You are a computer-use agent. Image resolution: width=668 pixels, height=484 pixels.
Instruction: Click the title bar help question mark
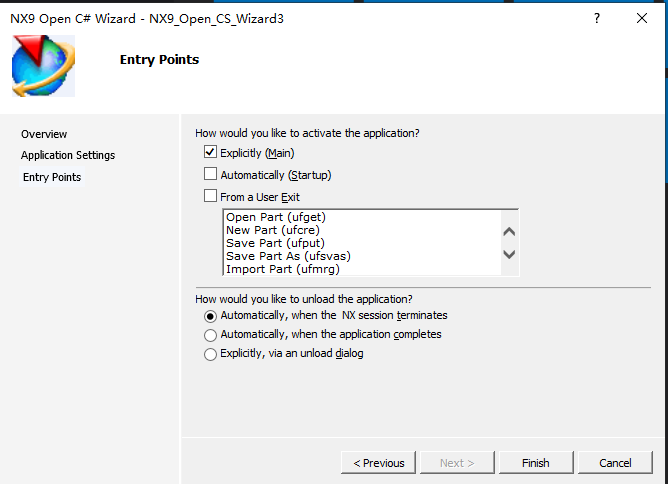(597, 19)
